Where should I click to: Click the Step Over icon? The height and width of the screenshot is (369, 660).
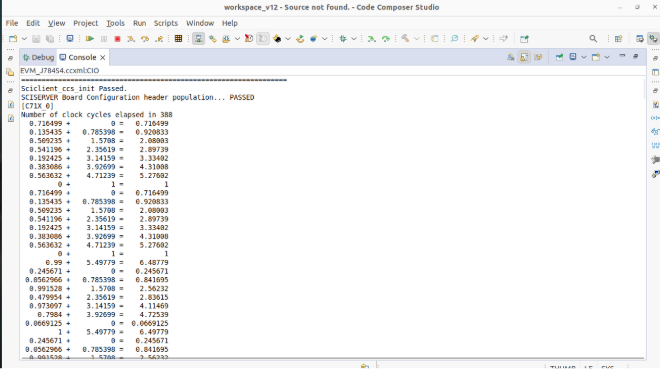pos(145,39)
